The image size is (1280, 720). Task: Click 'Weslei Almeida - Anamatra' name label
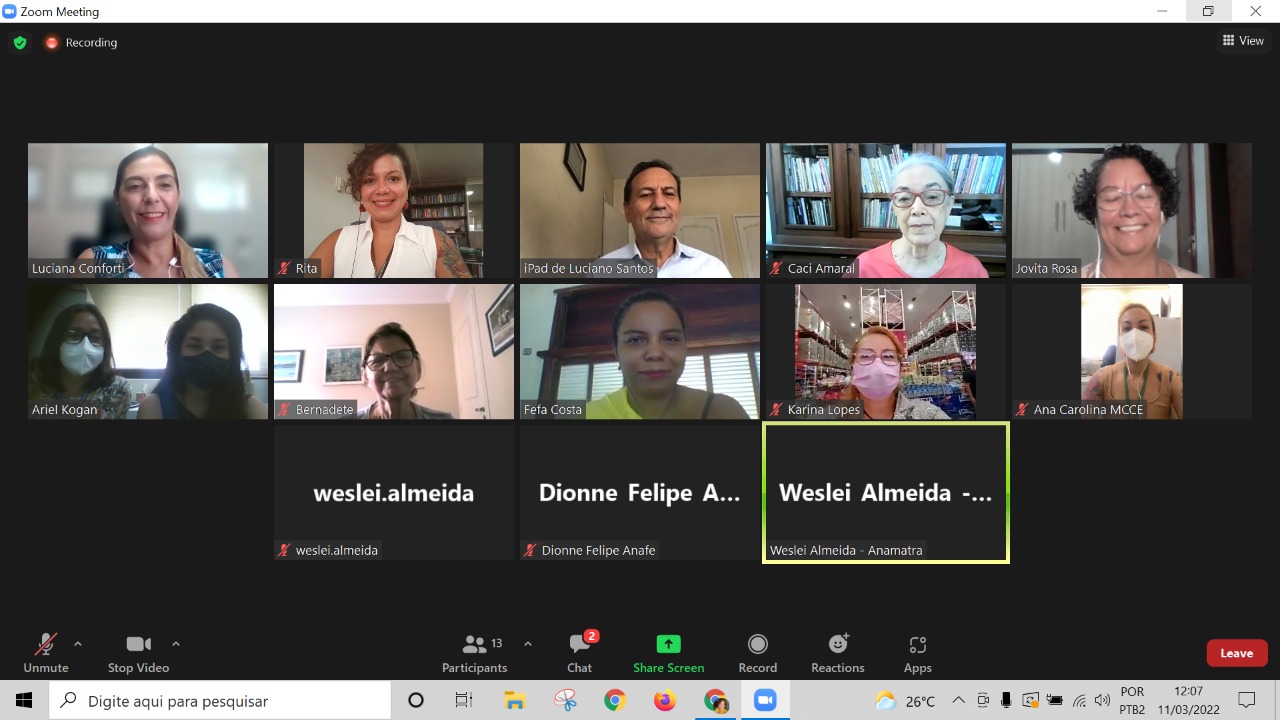tap(846, 550)
